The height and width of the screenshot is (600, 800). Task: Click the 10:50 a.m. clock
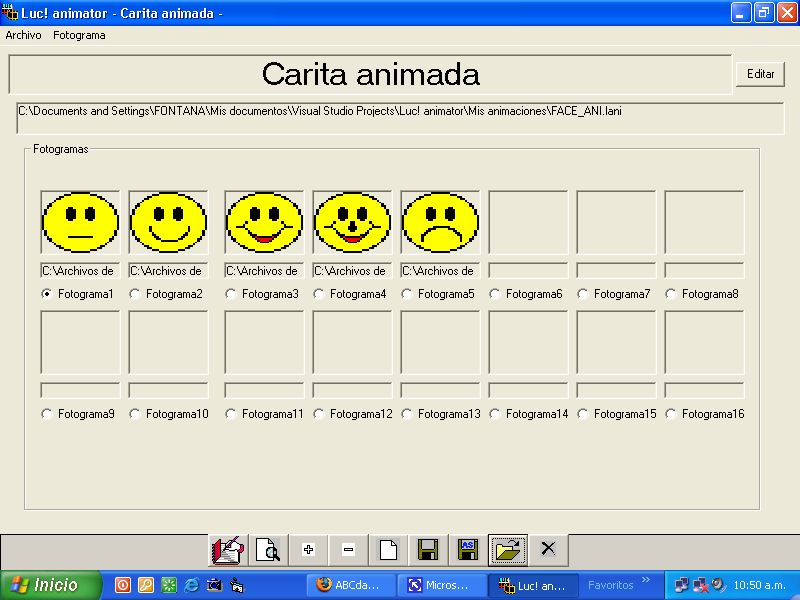[759, 585]
